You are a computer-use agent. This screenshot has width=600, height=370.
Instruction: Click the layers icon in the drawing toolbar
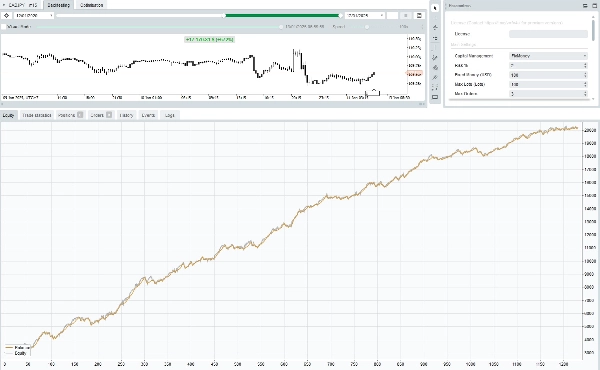[435, 67]
